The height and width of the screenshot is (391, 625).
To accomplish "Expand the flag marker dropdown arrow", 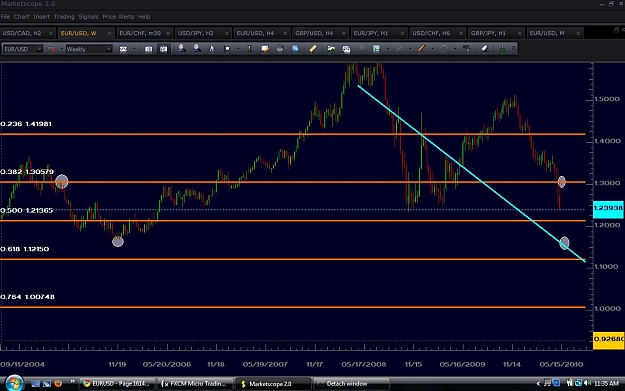I will [x=238, y=49].
